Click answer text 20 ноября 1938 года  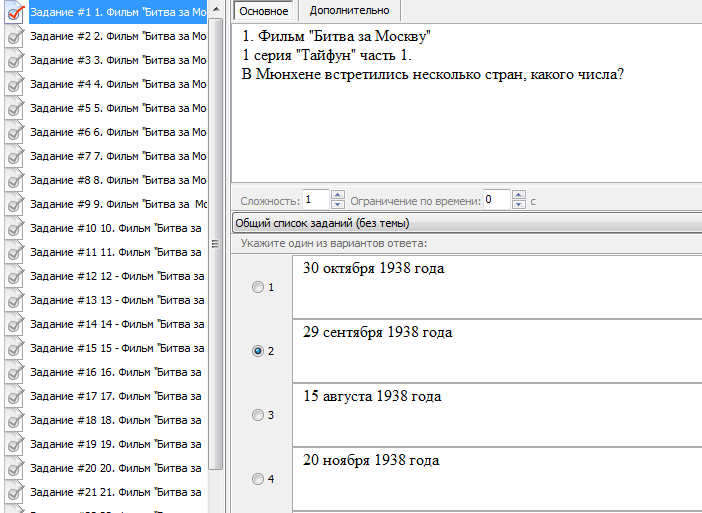point(371,460)
